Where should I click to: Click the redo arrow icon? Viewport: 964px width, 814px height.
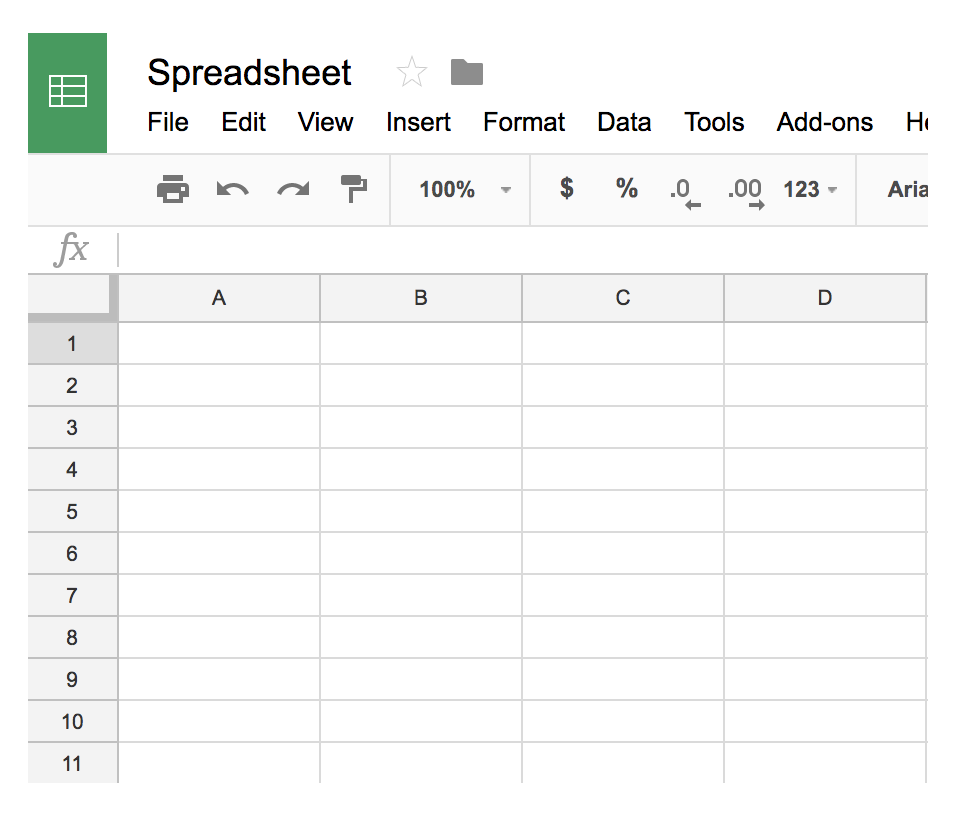point(293,189)
